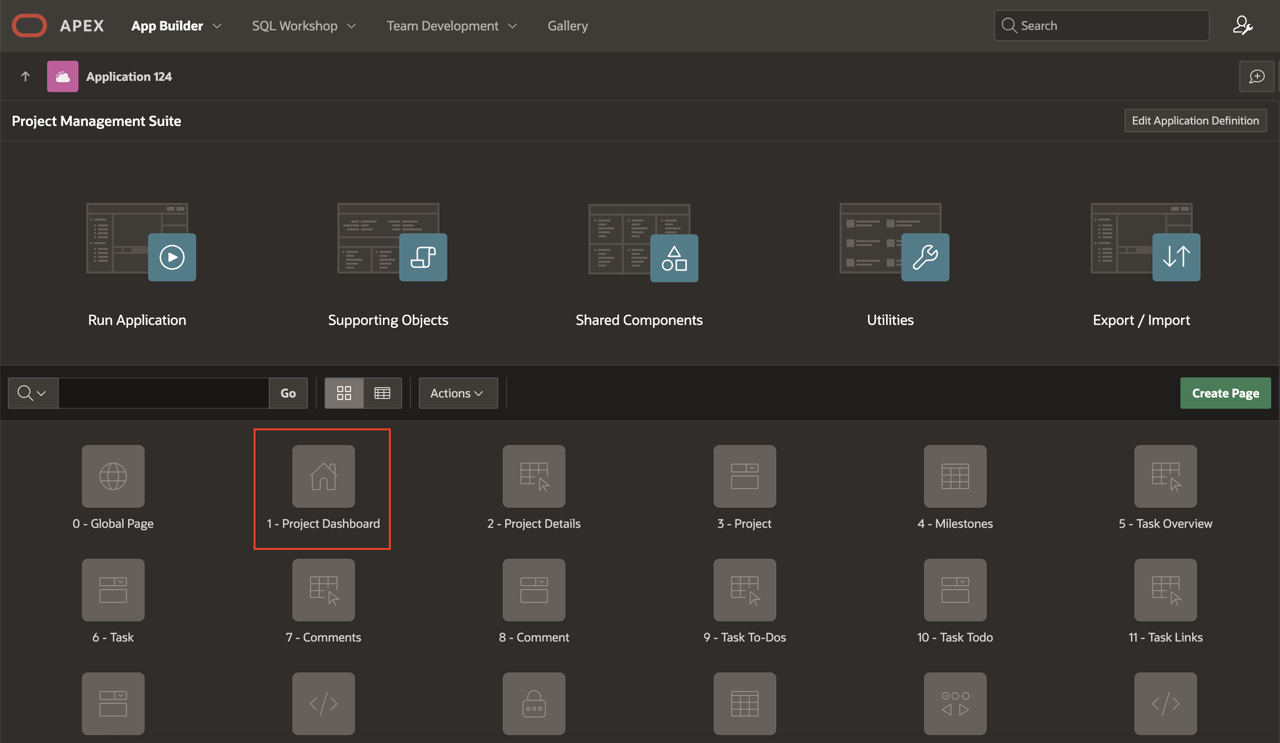Click Edit Application Definition button
Screen dimensions: 1280x743
[1195, 121]
